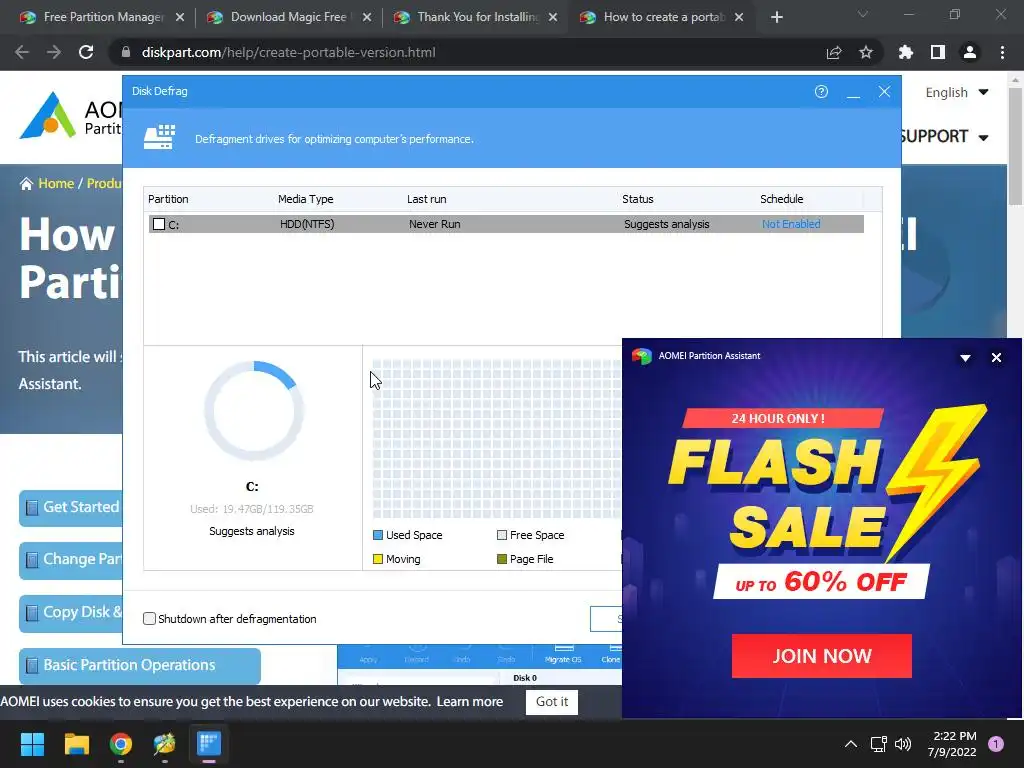Open the Not Enabled schedule link
The image size is (1024, 768).
click(791, 224)
